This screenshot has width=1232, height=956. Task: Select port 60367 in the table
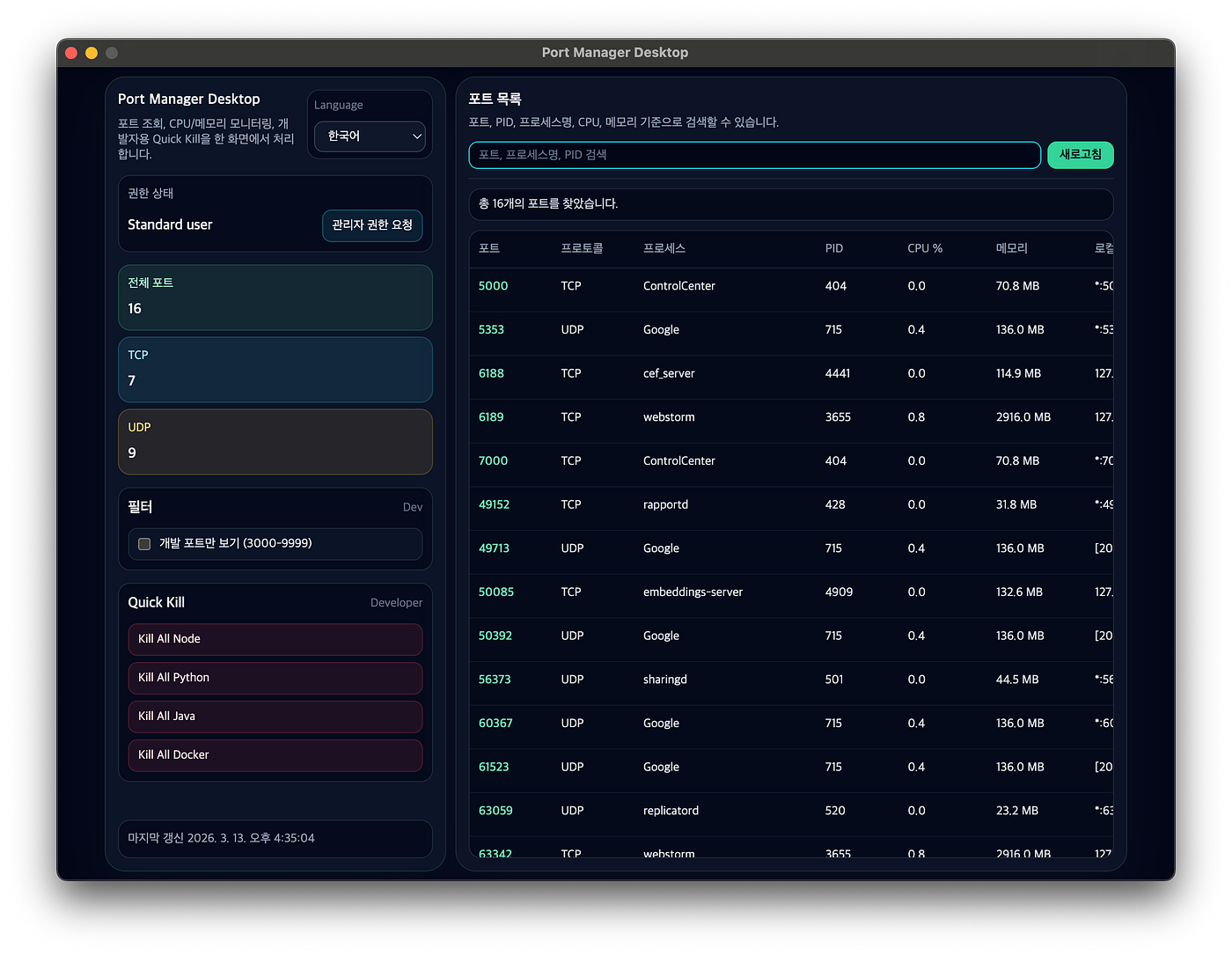pos(495,724)
